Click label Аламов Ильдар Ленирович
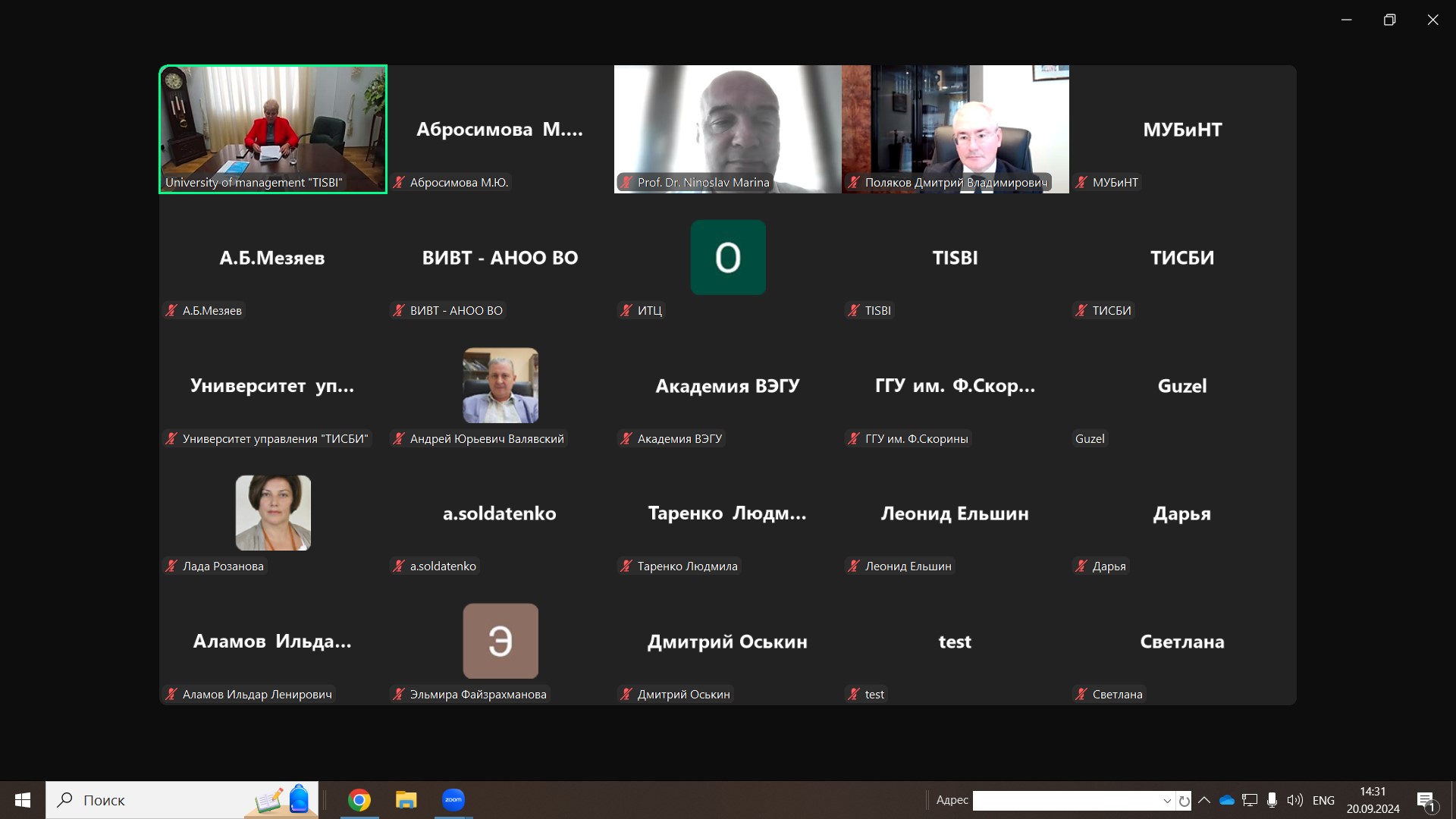1456x819 pixels. (257, 694)
